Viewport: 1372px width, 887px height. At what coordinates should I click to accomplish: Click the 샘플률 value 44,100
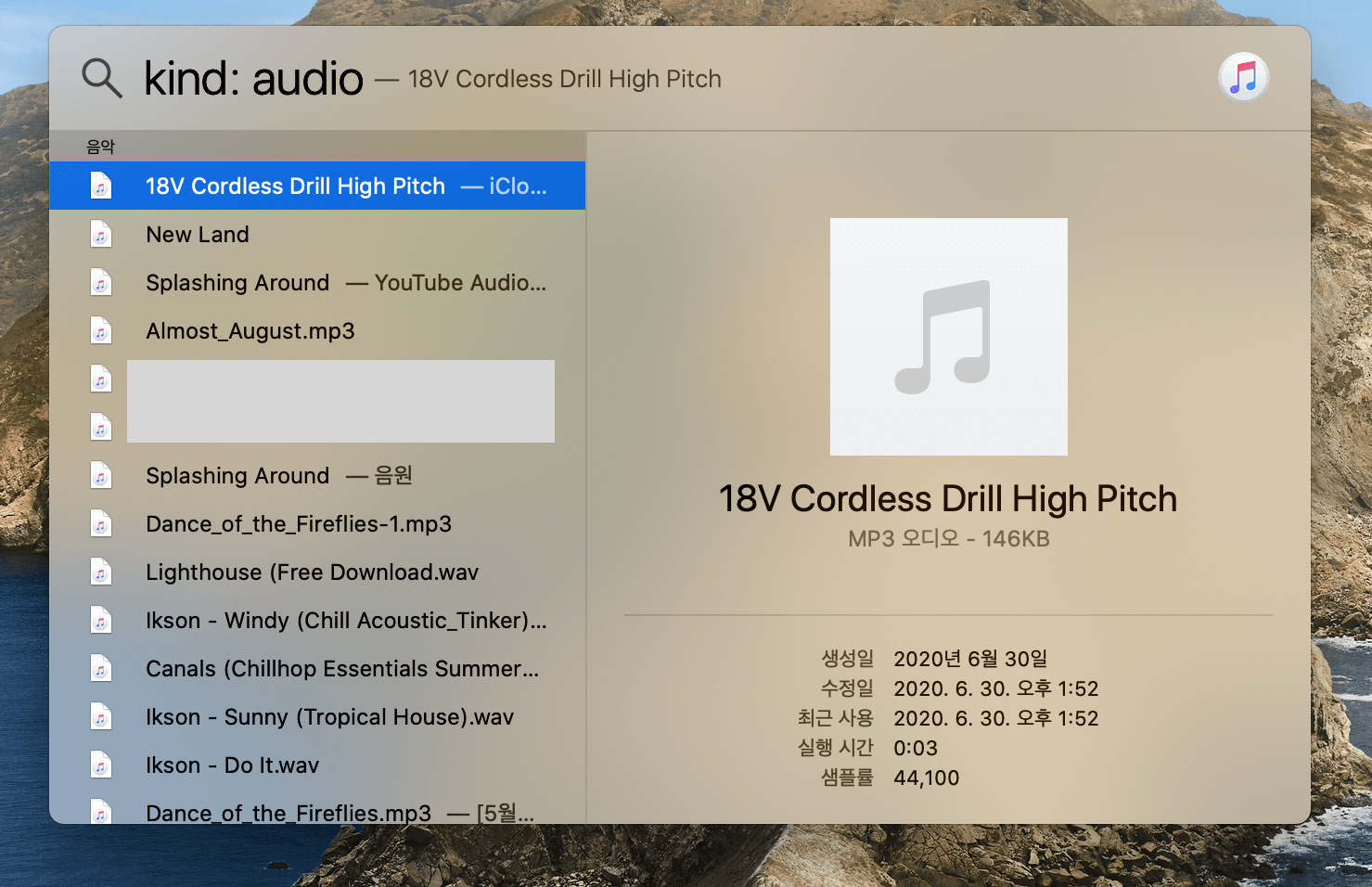click(x=927, y=778)
